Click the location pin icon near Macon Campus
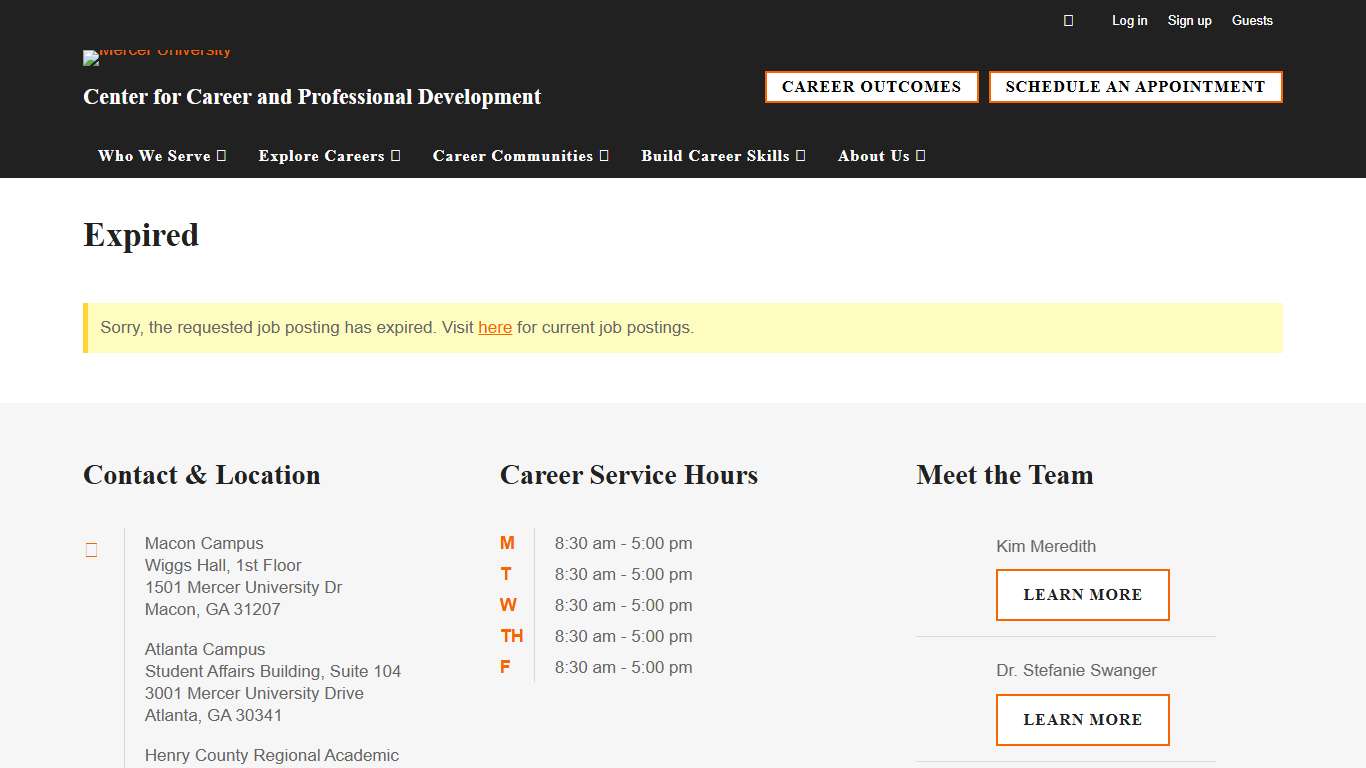Viewport: 1366px width, 768px height. pyautogui.click(x=91, y=549)
